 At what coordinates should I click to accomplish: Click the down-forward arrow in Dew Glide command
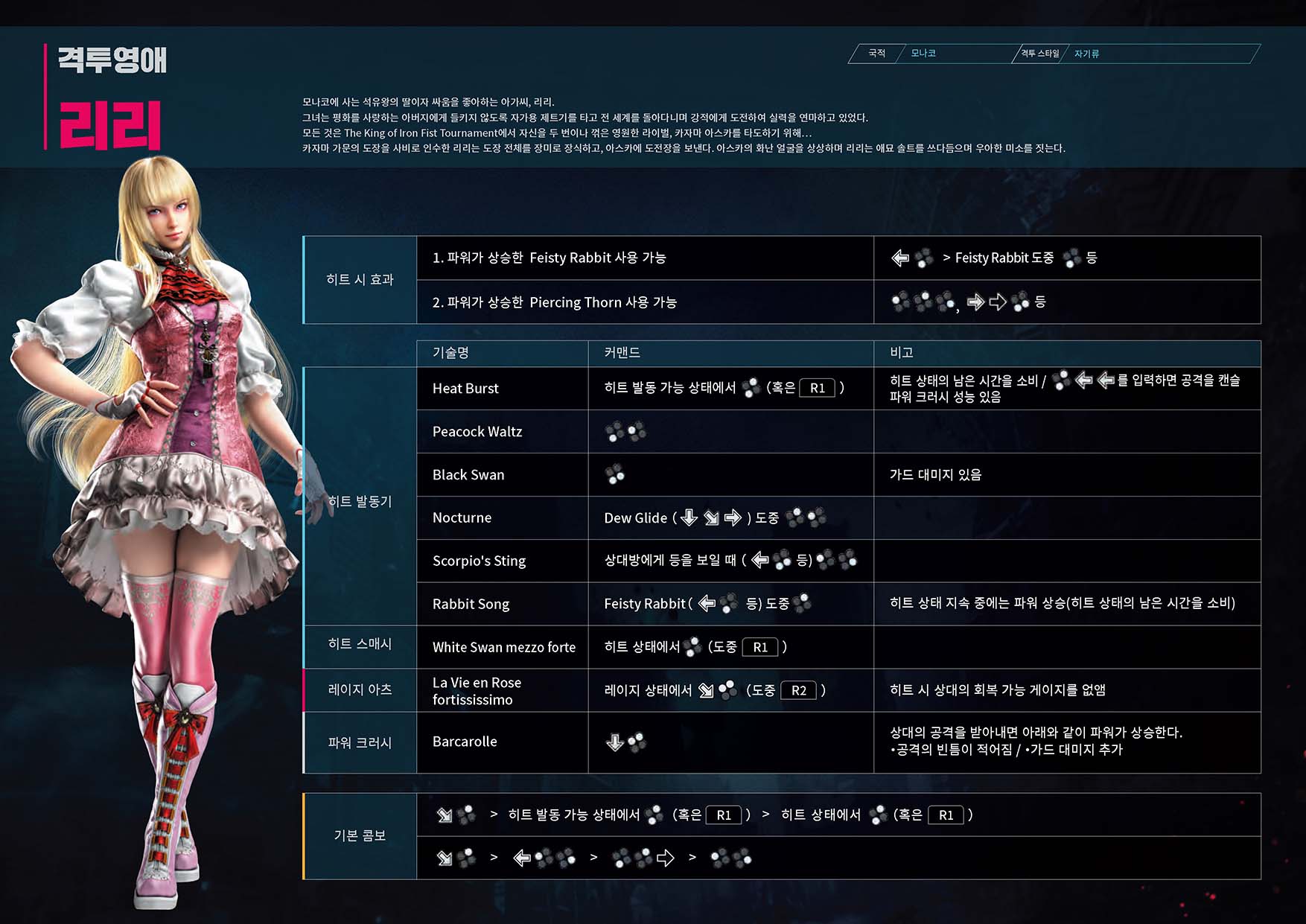[711, 517]
